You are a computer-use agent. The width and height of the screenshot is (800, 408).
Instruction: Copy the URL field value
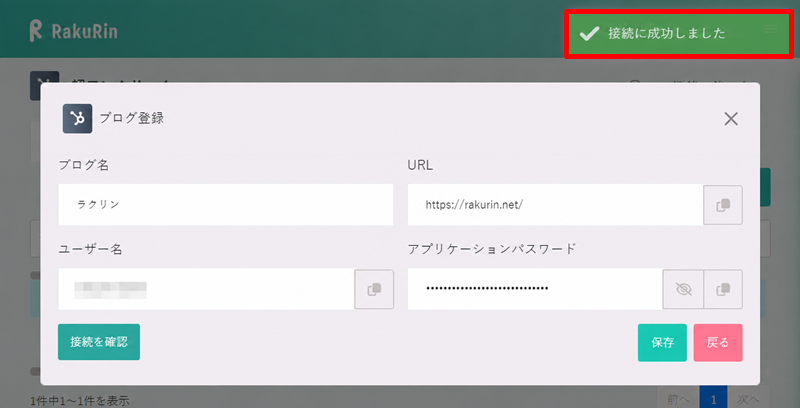tap(722, 205)
